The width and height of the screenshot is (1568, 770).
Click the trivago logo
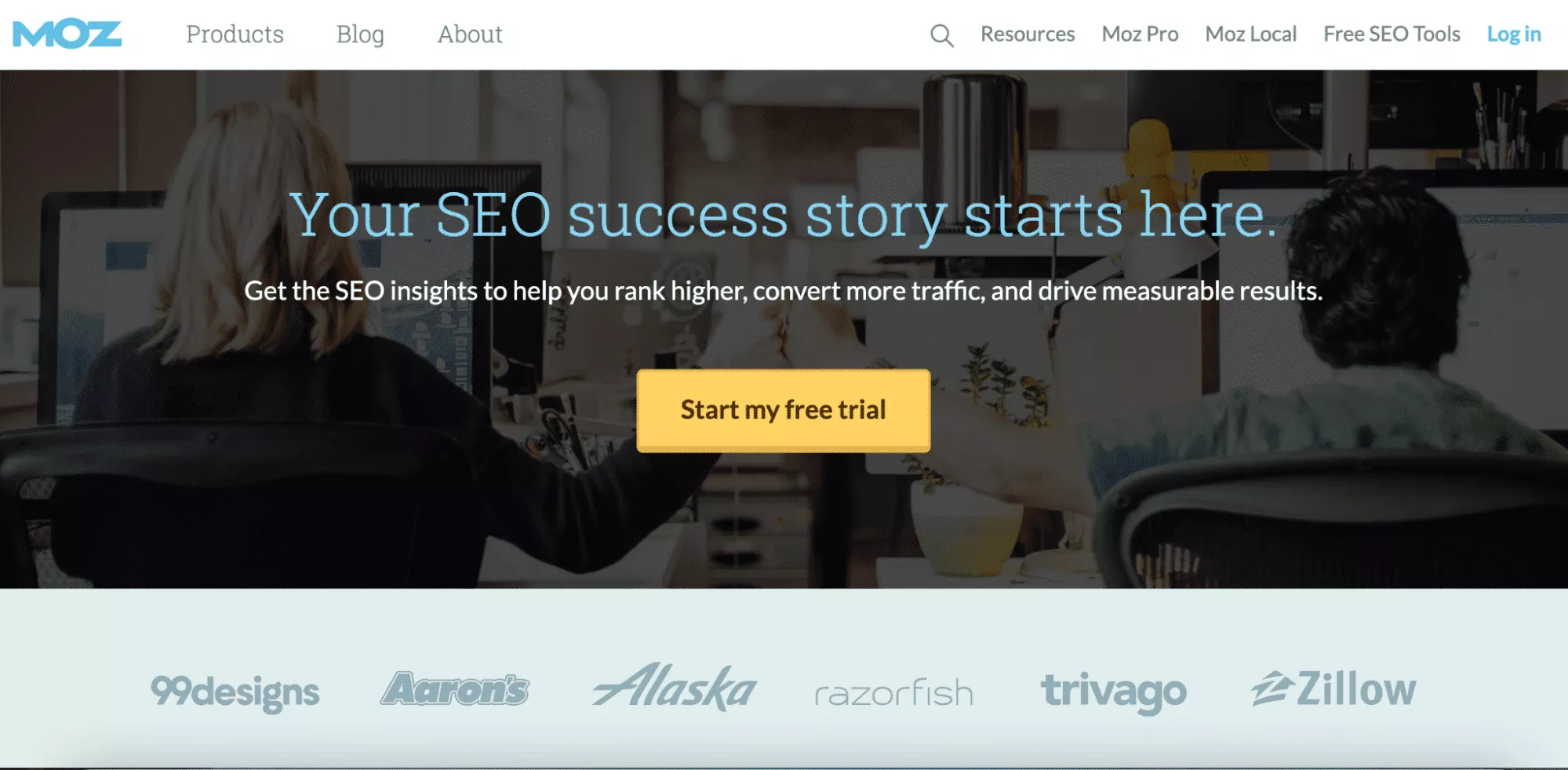pos(1113,692)
